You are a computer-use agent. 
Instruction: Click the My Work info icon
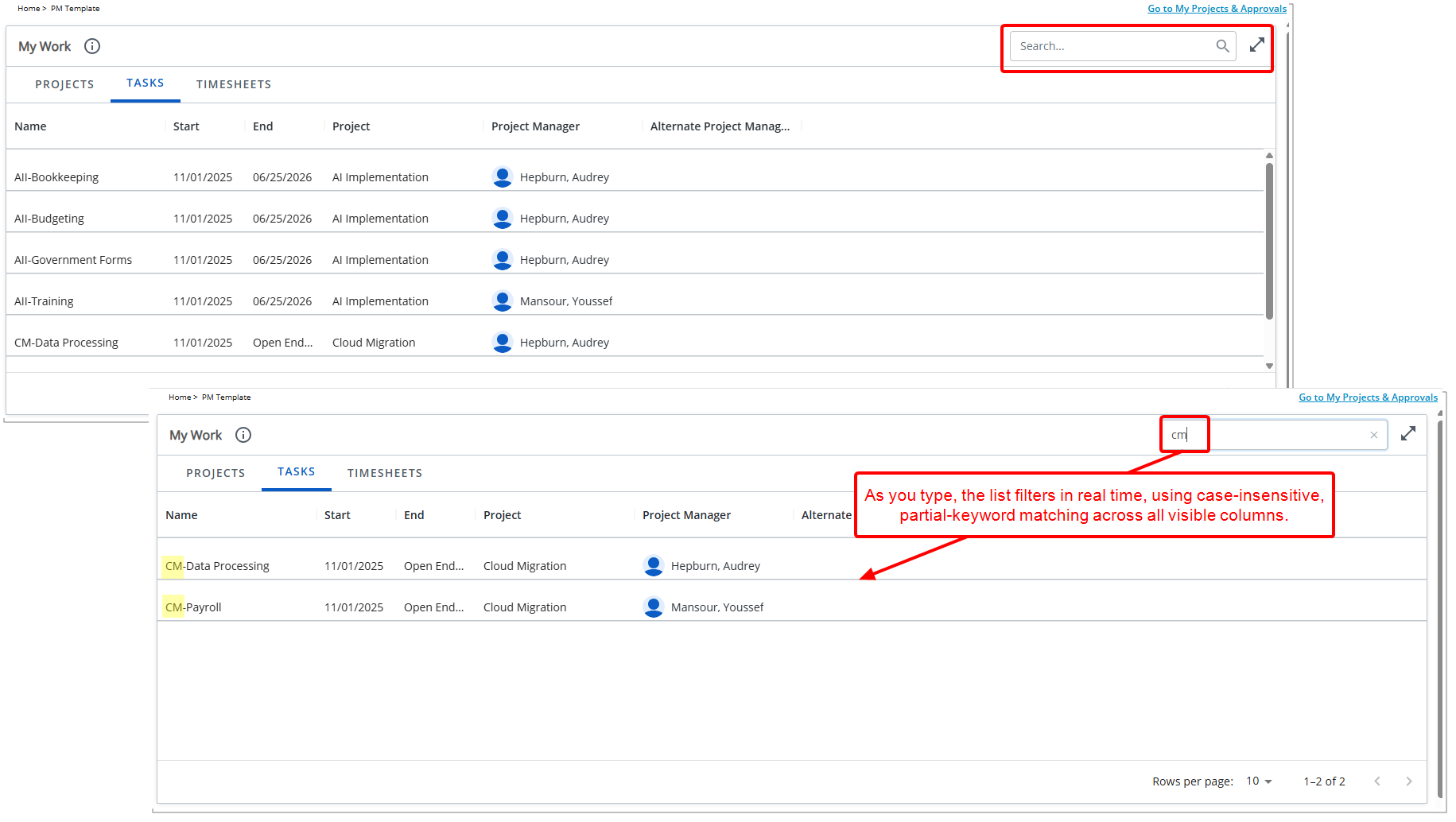point(92,46)
